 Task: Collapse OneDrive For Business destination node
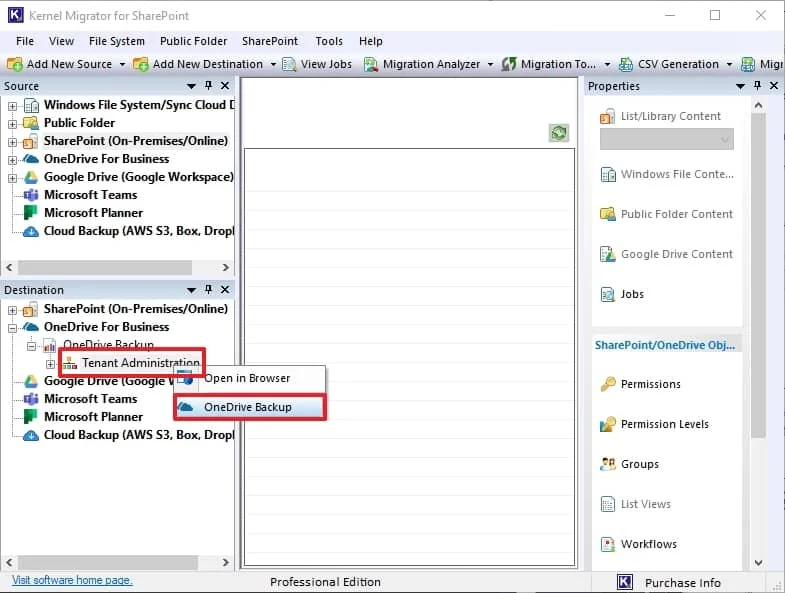point(12,329)
